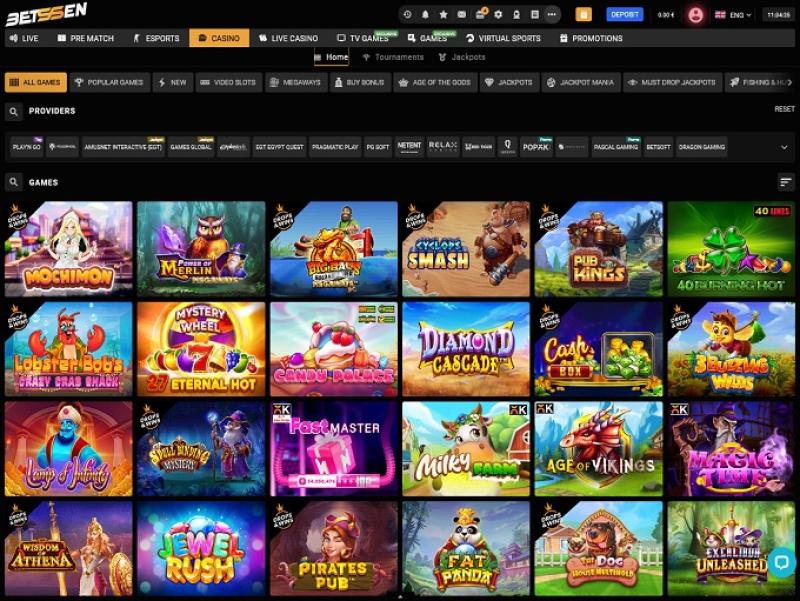Open the ENG language dropdown
The width and height of the screenshot is (800, 601).
click(x=735, y=15)
